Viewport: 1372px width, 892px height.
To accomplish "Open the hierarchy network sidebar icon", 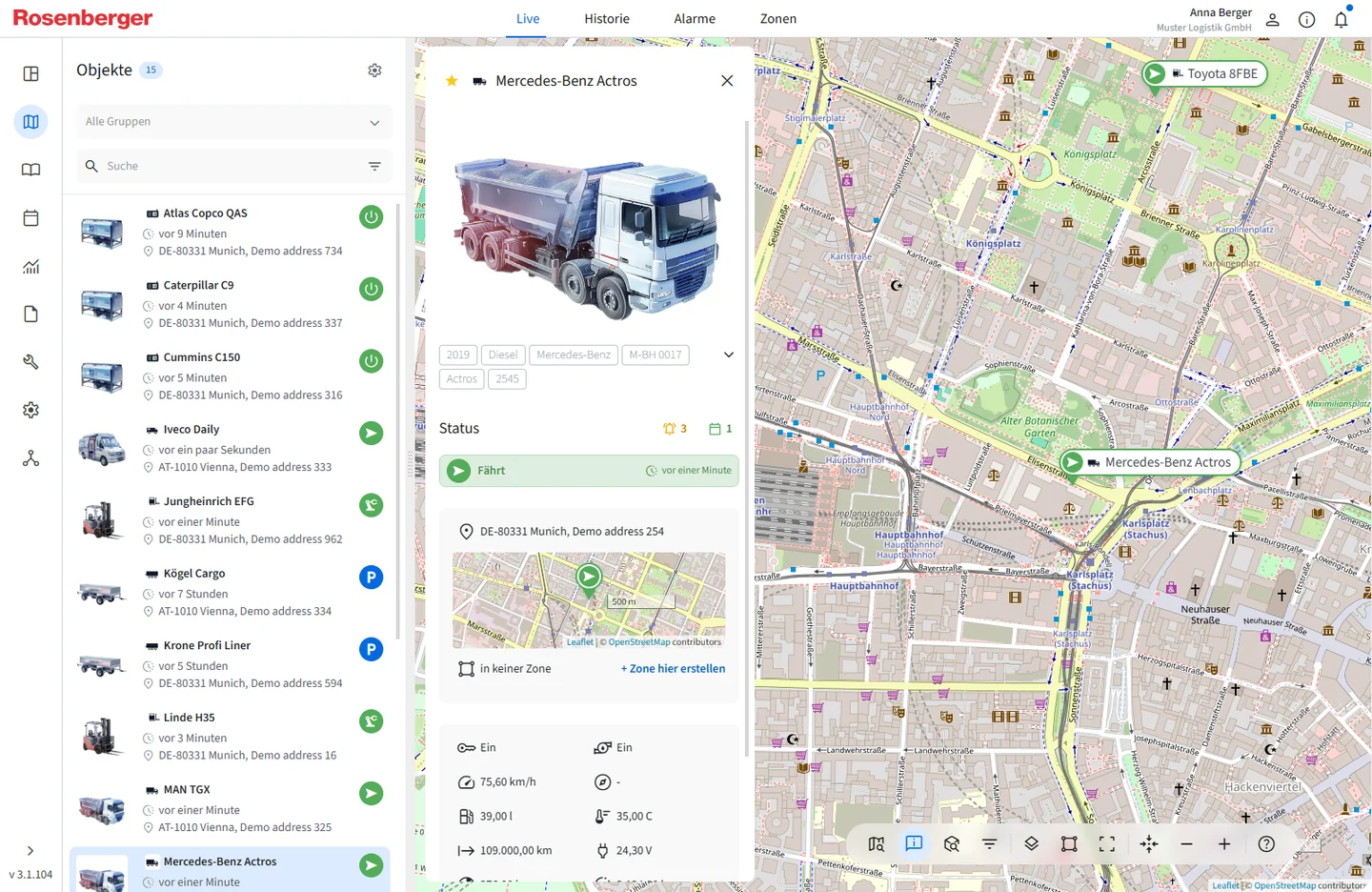I will (x=30, y=458).
